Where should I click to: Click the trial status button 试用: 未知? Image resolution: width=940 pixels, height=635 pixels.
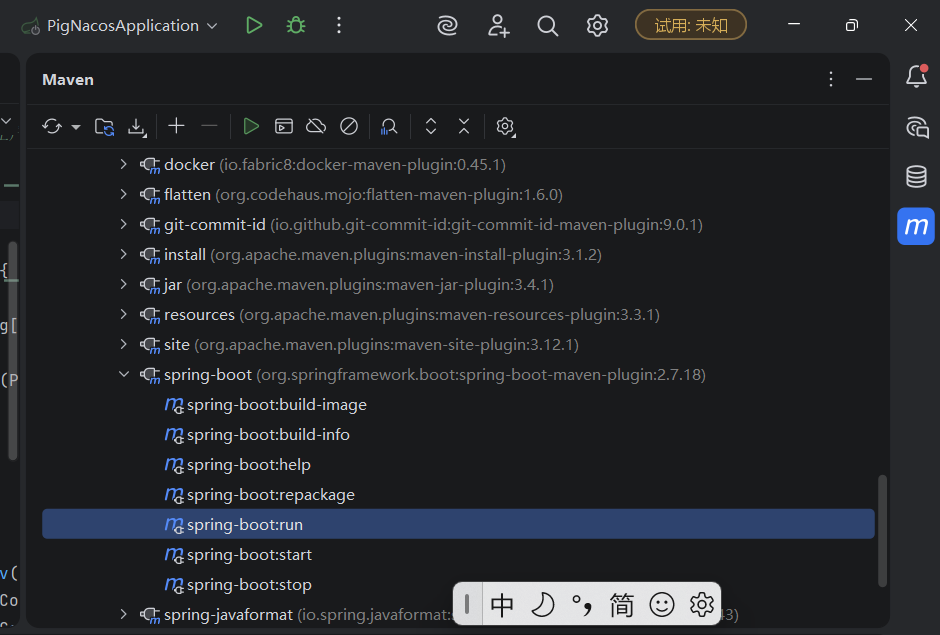(691, 25)
